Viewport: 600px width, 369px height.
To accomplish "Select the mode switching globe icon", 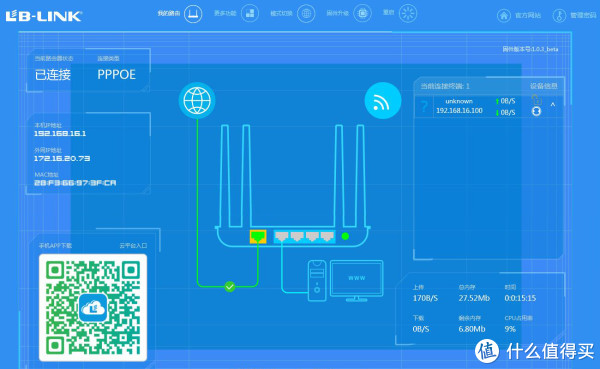I will coord(306,14).
